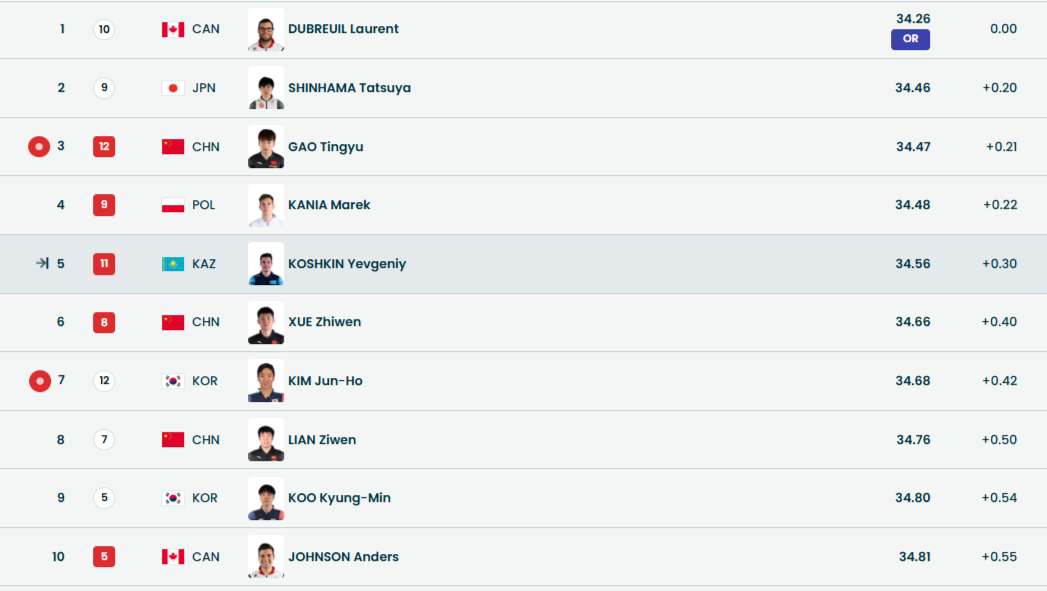Viewport: 1047px width, 591px height.
Task: Click the red circle icon beside rank 3
Action: [x=39, y=147]
